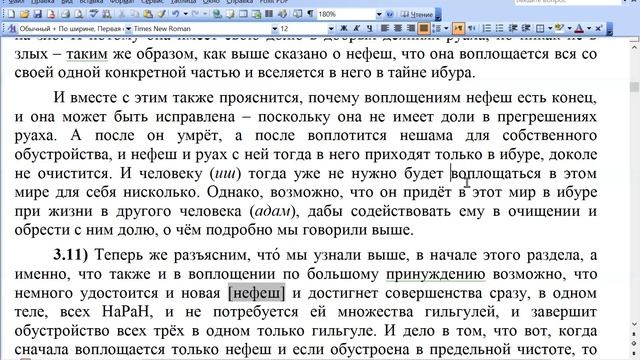Open Word Help question-mark icon

click(390, 14)
